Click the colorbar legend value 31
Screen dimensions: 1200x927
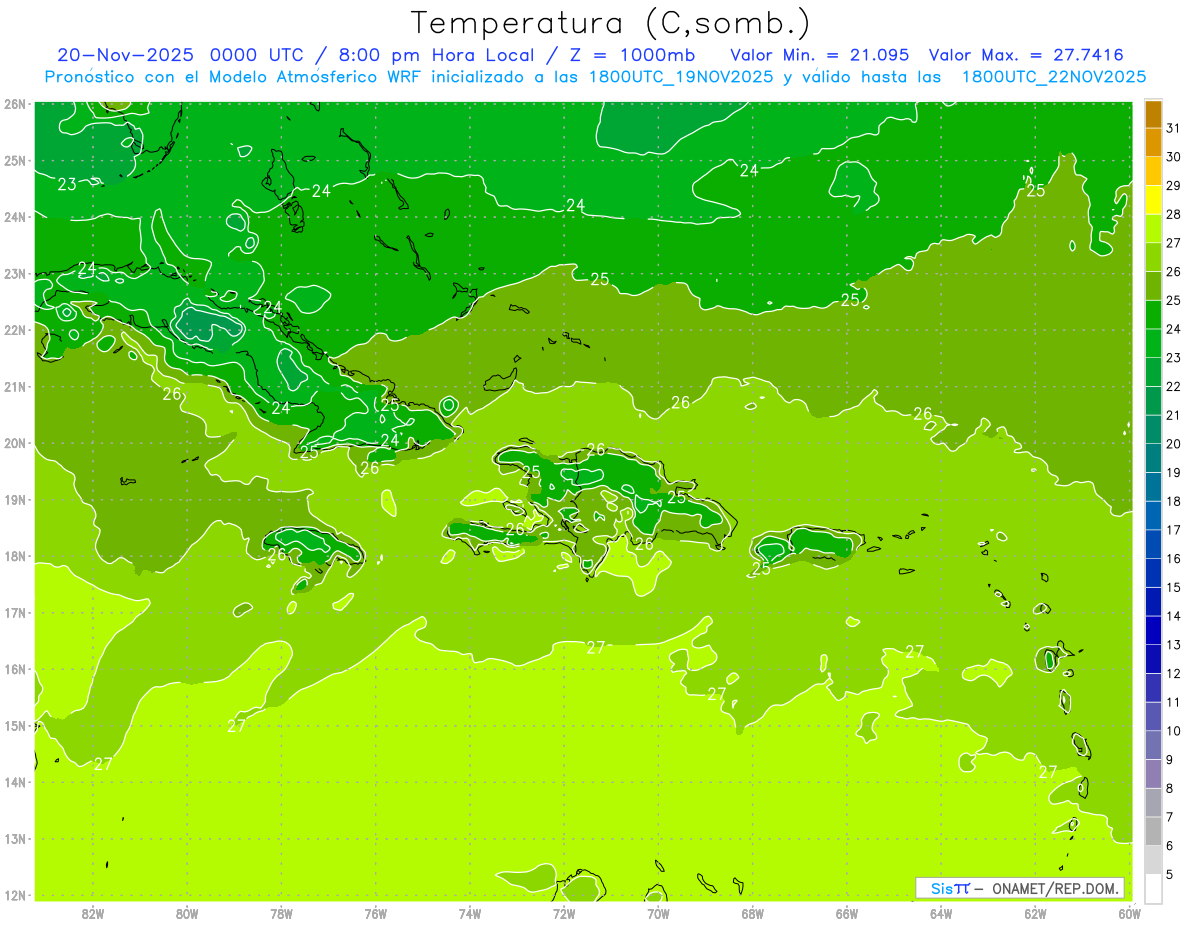1173,128
